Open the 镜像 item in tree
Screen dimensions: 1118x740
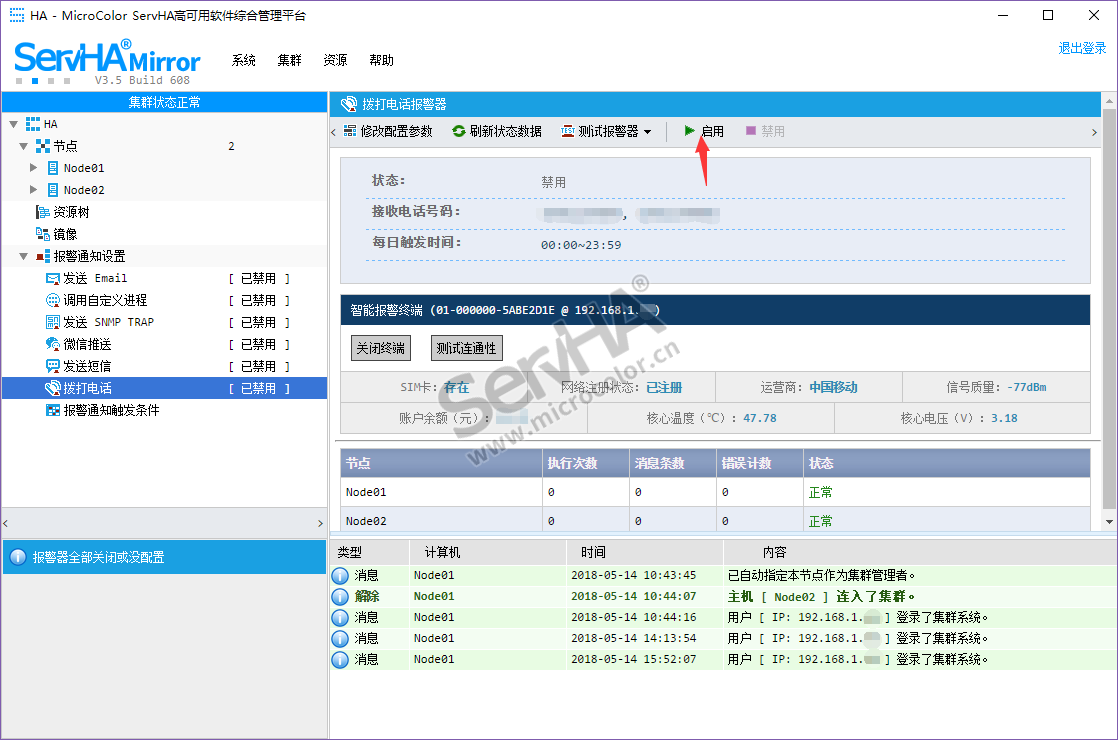pyautogui.click(x=64, y=234)
